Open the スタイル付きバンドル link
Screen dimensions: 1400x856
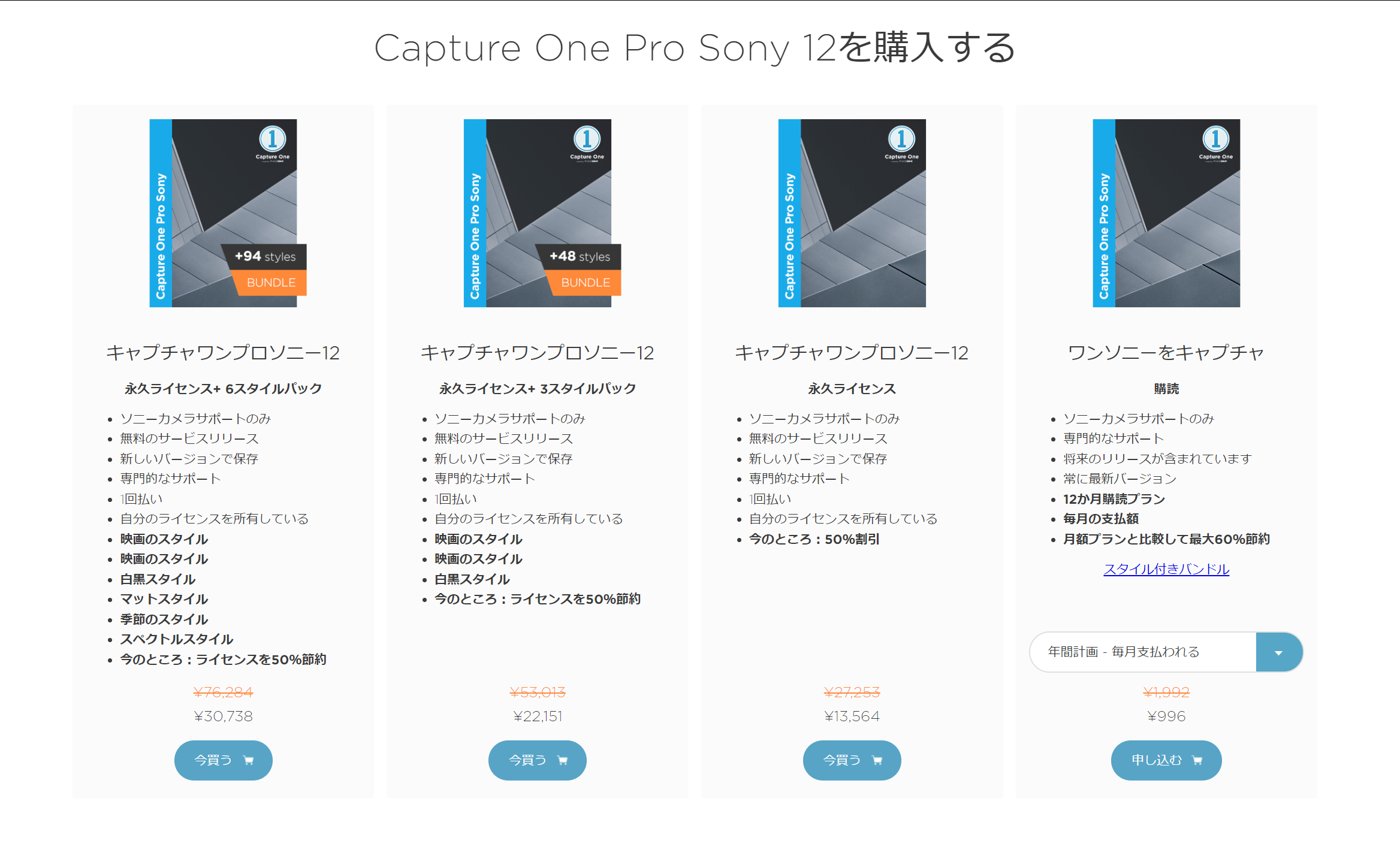pyautogui.click(x=1166, y=569)
